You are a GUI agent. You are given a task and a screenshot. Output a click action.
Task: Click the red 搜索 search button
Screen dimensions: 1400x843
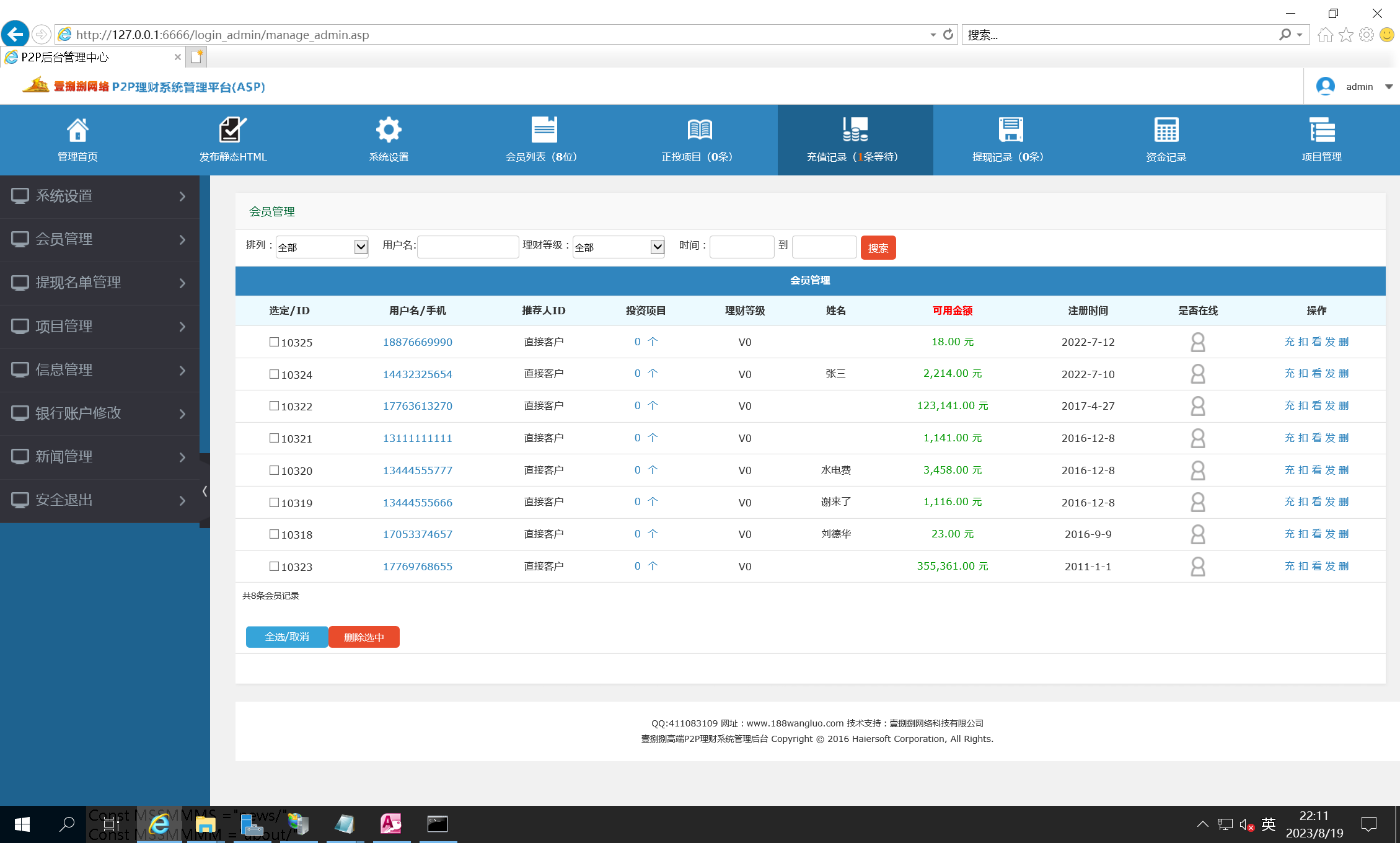878,248
